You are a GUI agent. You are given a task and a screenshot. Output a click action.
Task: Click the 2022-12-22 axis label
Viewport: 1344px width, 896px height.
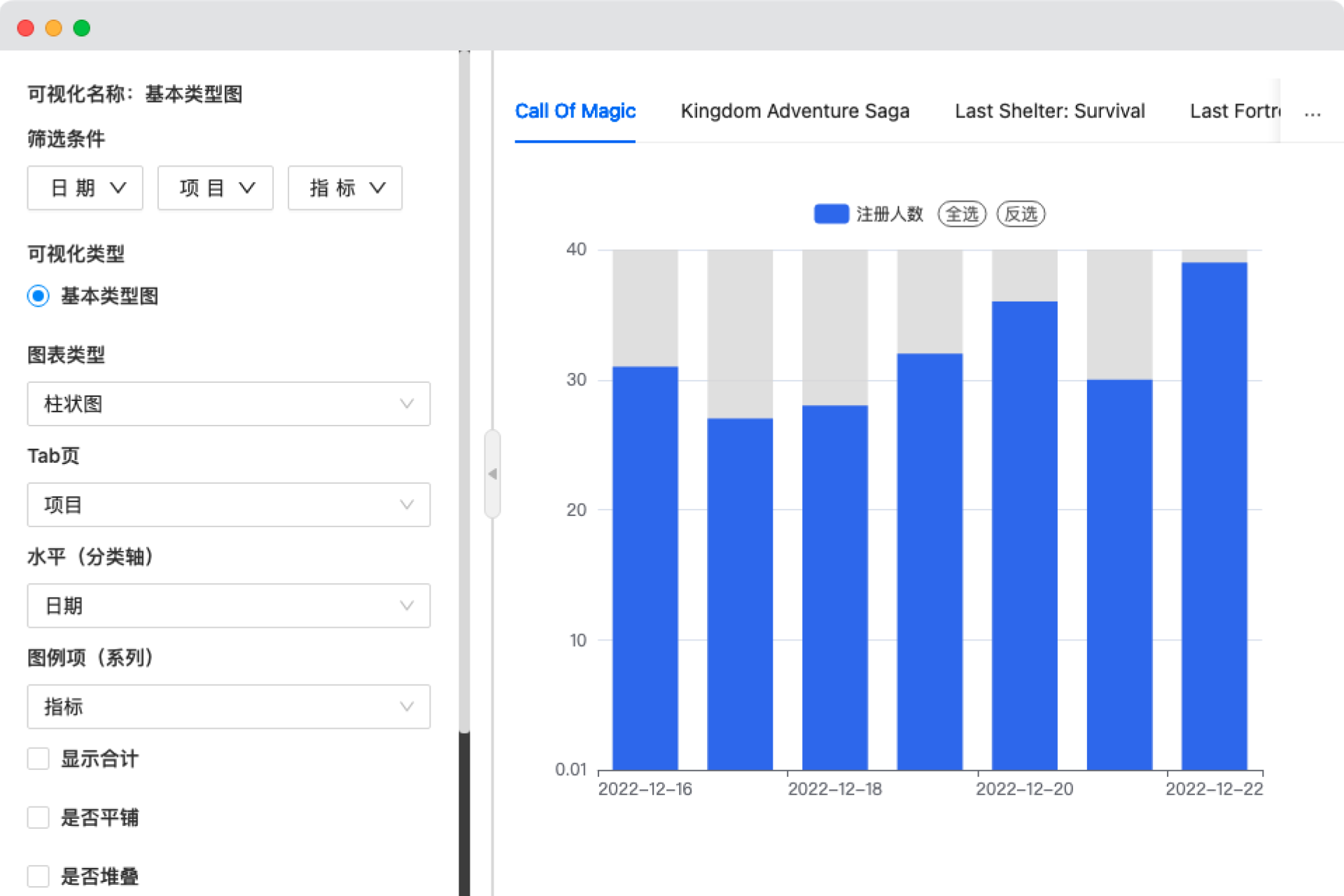tap(1214, 789)
